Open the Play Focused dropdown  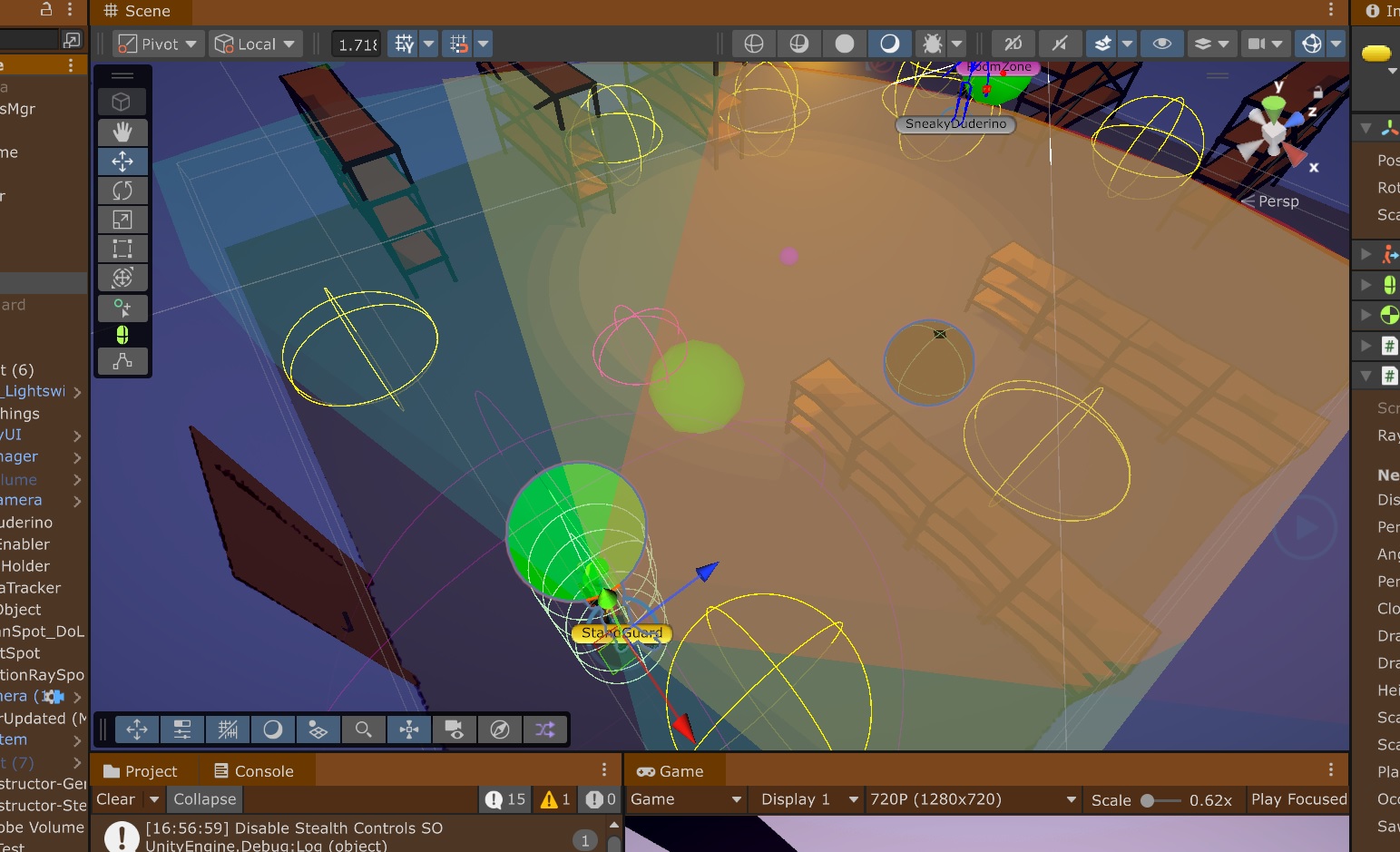[x=1298, y=799]
